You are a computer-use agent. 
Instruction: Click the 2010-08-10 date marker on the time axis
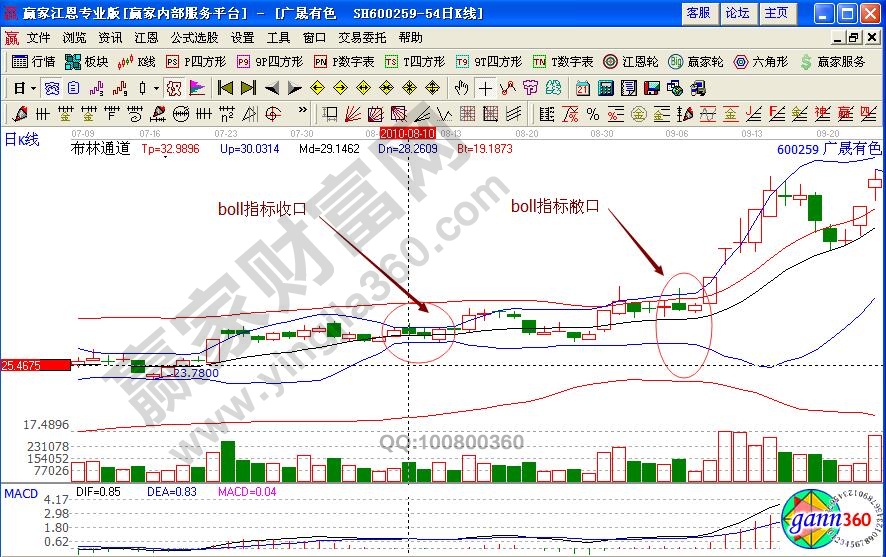tap(408, 133)
